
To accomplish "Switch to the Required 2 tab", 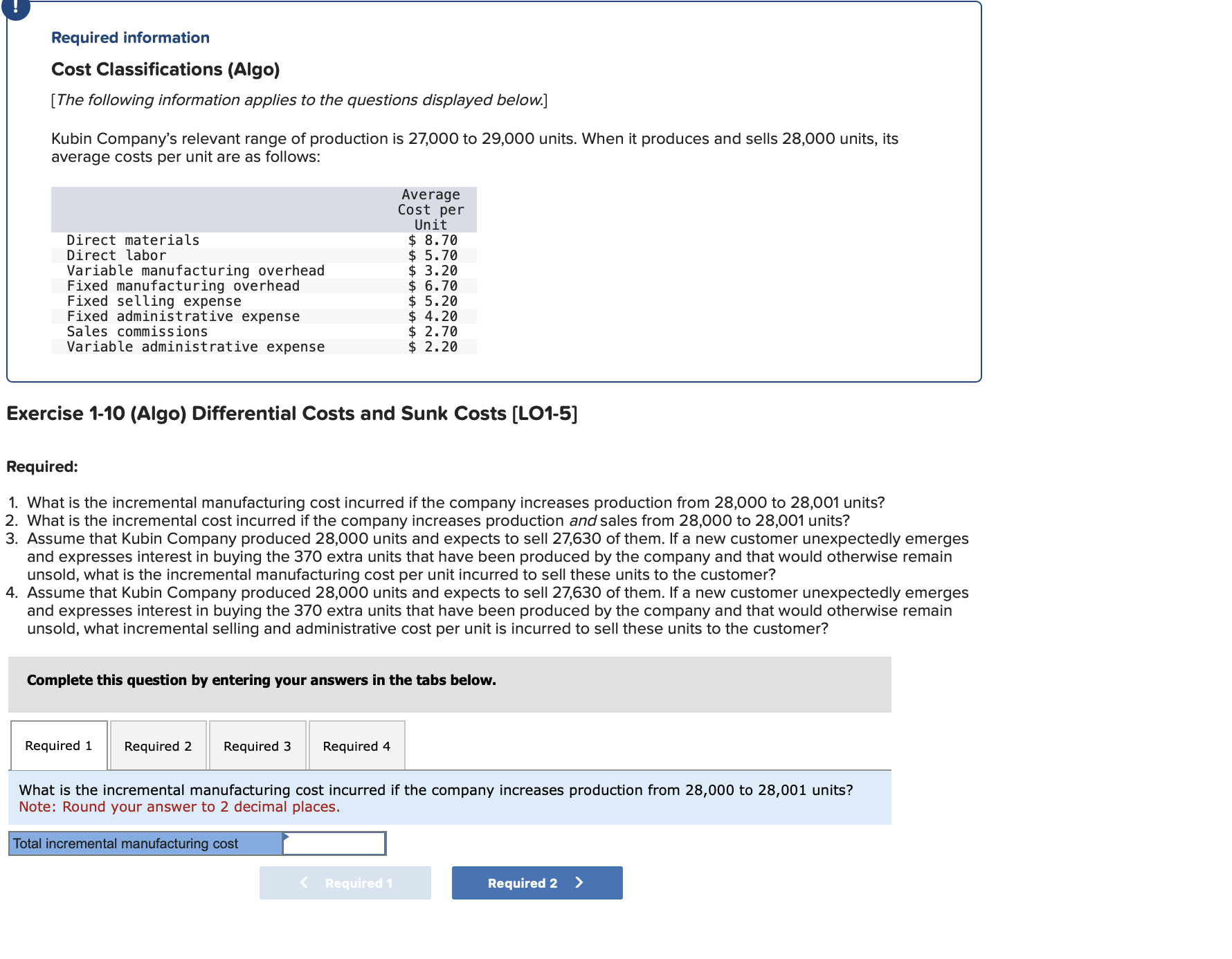I will point(157,745).
